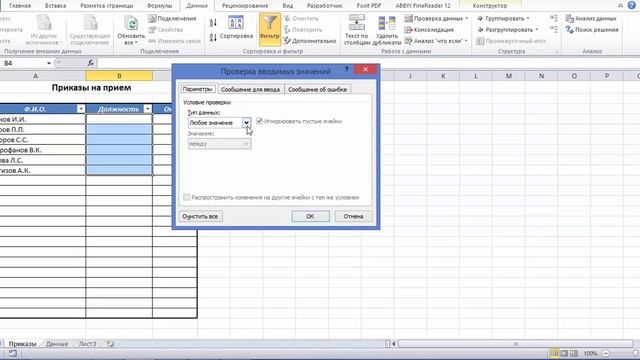Open the Проверка данных dropdown arrow
This screenshot has width=640, height=360.
pyautogui.click(x=467, y=18)
